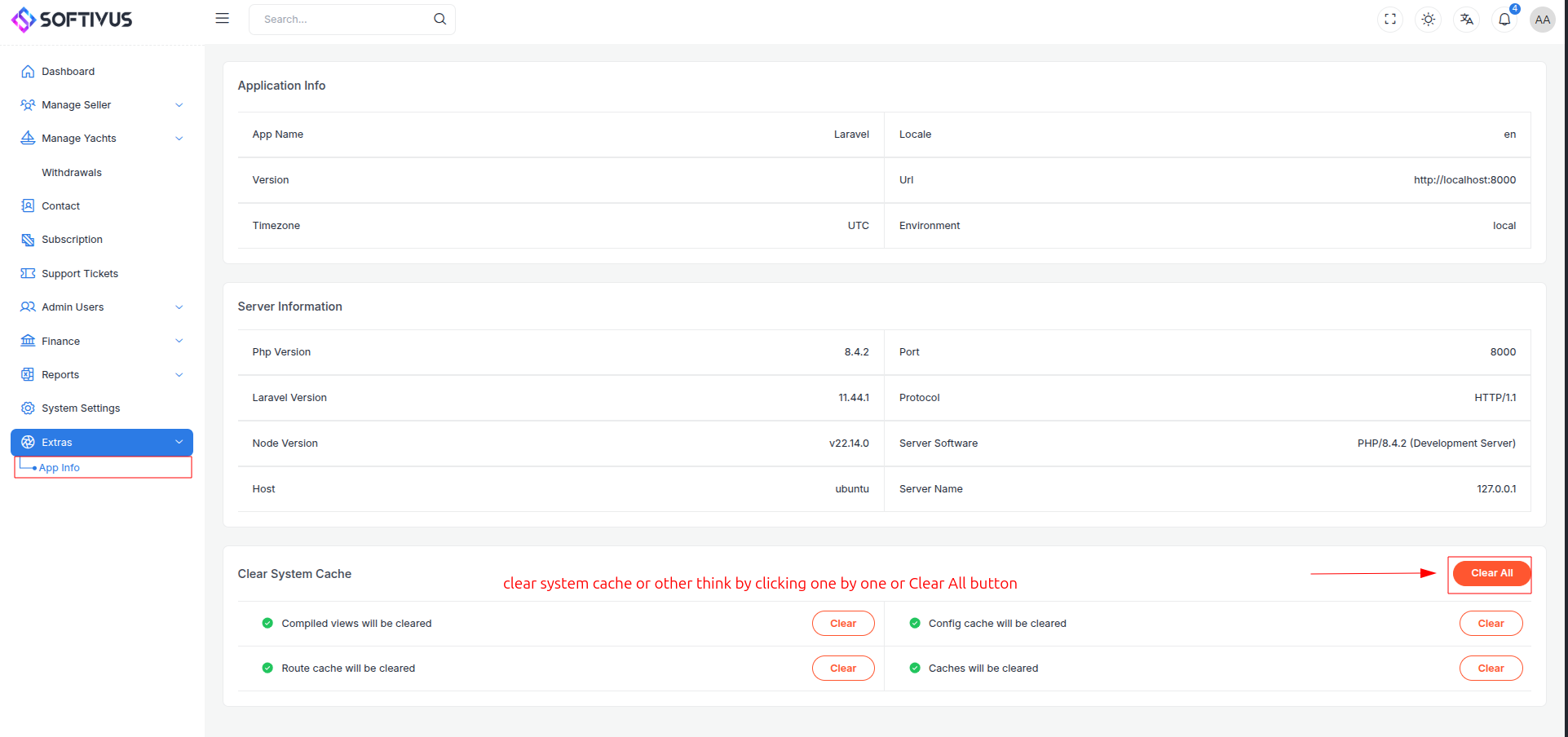Image resolution: width=1568 pixels, height=737 pixels.
Task: Click the Softivus logo
Action: [x=72, y=20]
